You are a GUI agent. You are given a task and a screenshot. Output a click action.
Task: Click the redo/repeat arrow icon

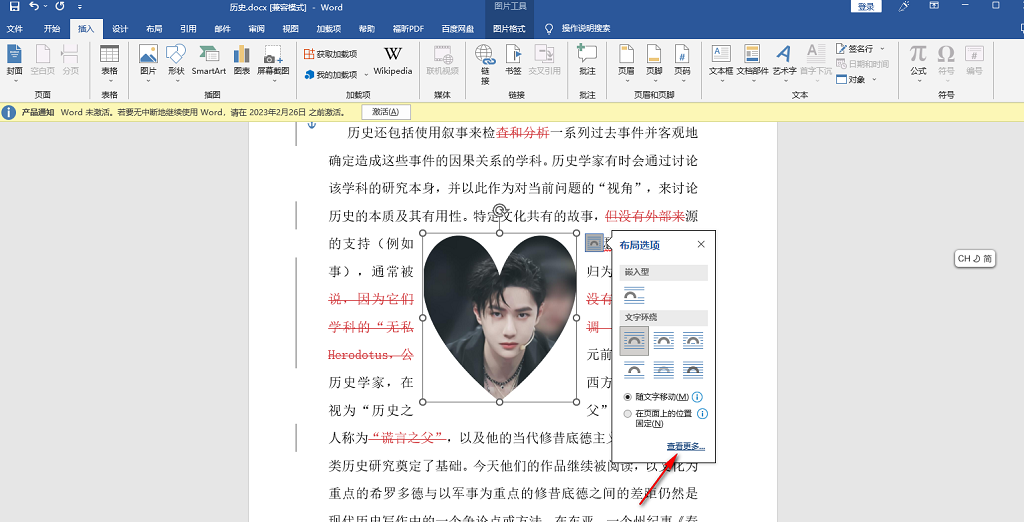coord(60,7)
